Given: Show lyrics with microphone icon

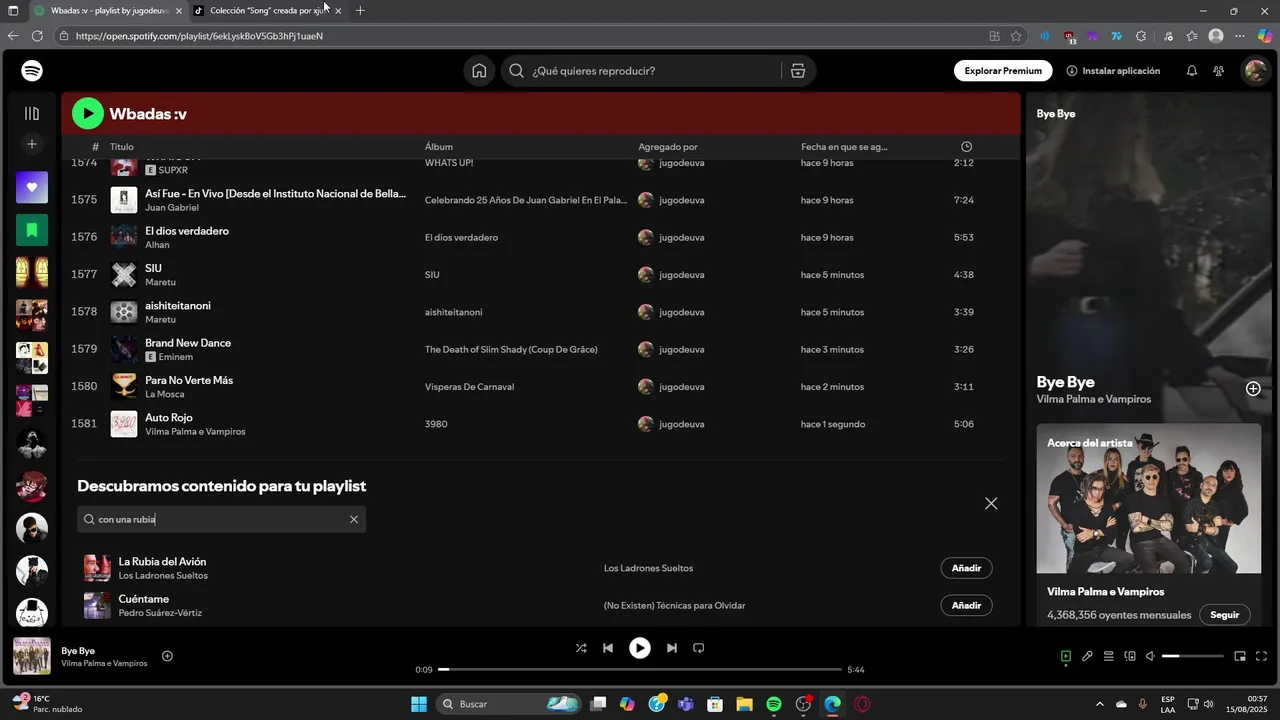Looking at the screenshot, I should [1087, 656].
